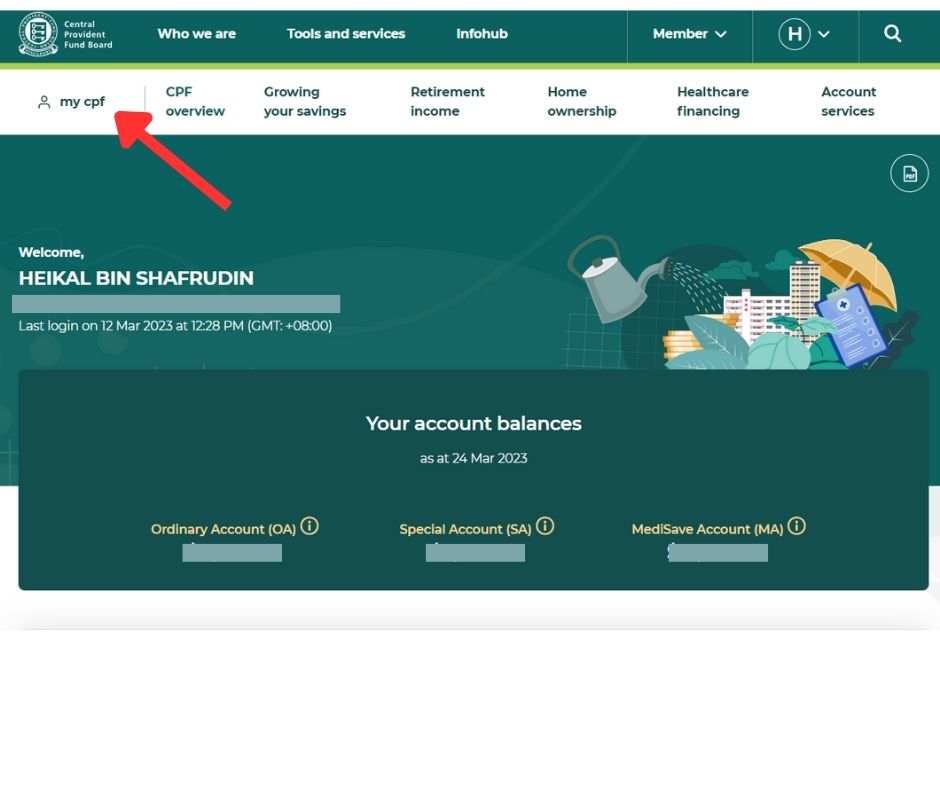Open Who we are menu
Screen dimensions: 940x788
tap(196, 34)
